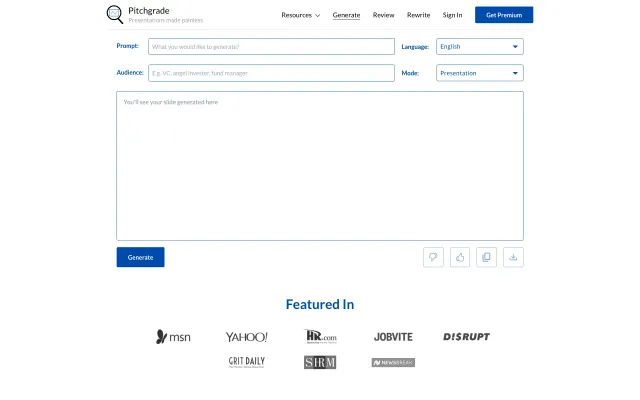
Task: Click the HR.com featured logo
Action: click(320, 337)
